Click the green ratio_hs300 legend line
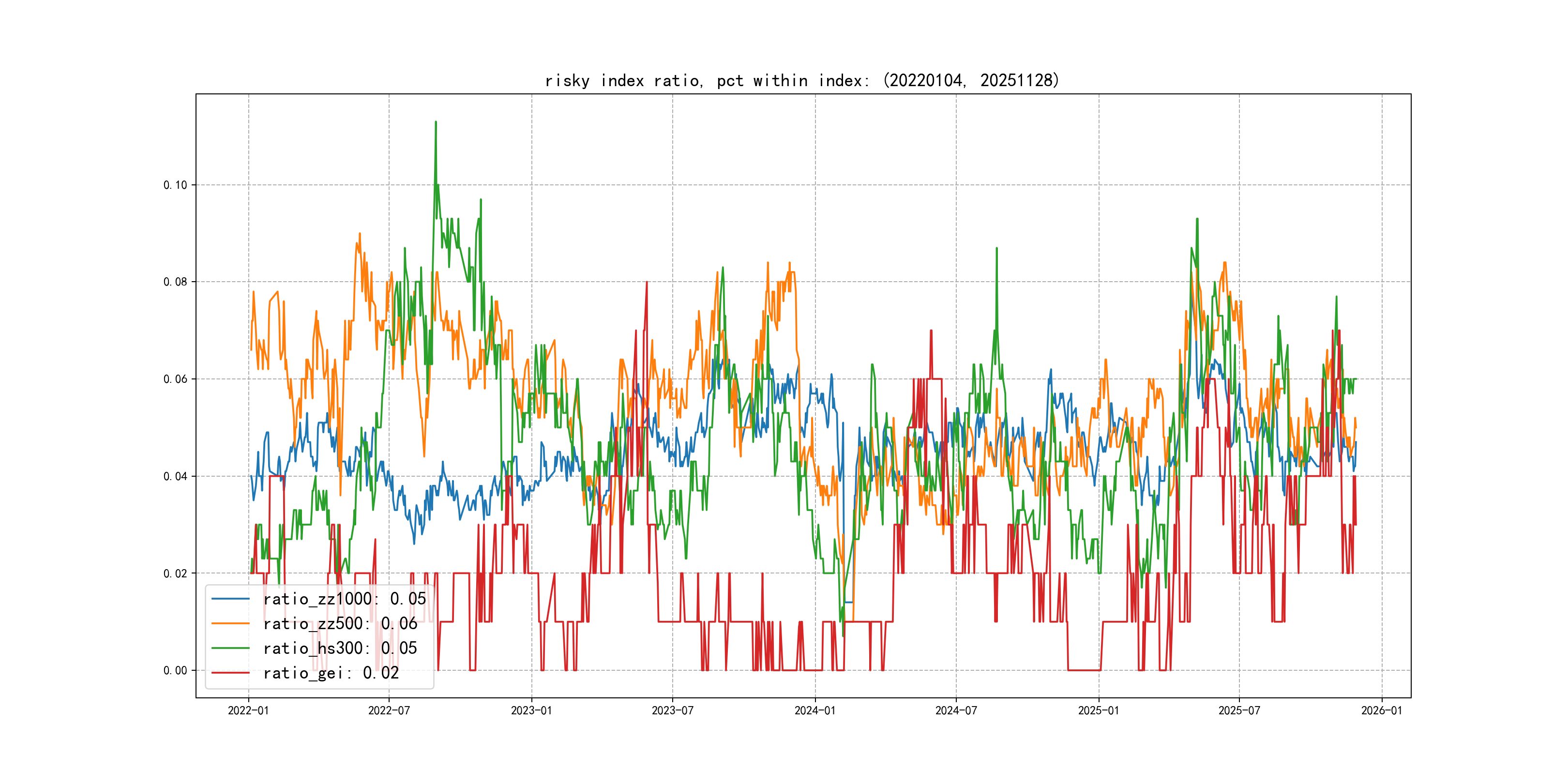Image resolution: width=1568 pixels, height=784 pixels. [x=230, y=648]
